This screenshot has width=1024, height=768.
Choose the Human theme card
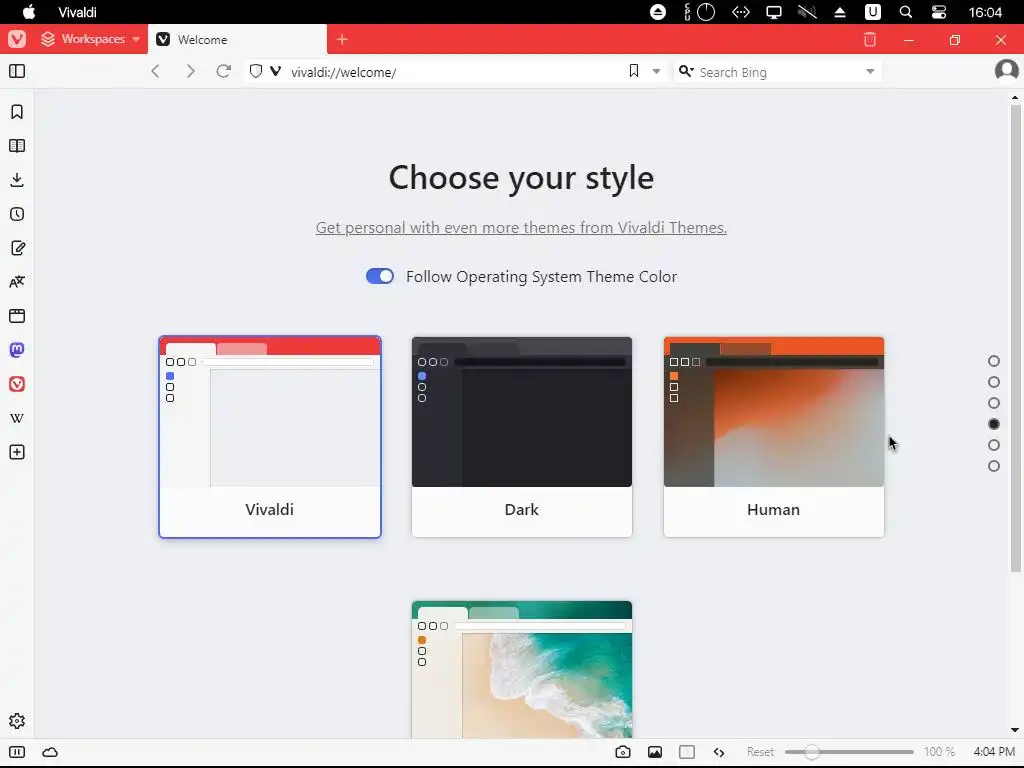(774, 437)
